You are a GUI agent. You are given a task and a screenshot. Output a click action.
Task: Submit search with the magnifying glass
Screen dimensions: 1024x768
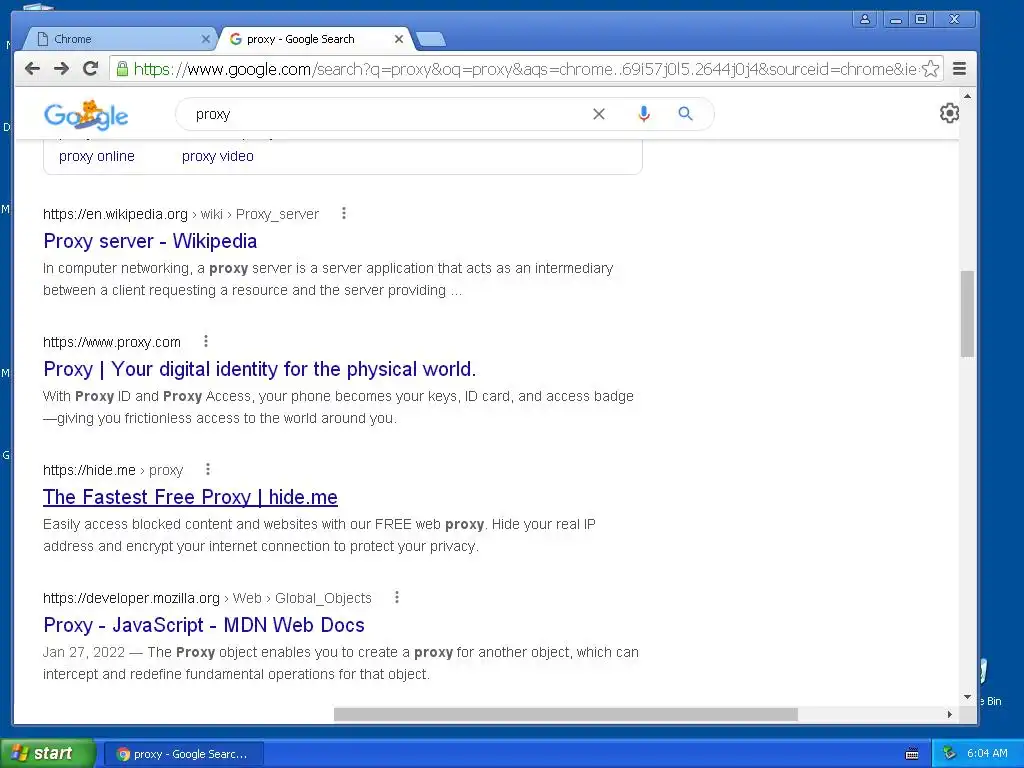click(x=685, y=114)
